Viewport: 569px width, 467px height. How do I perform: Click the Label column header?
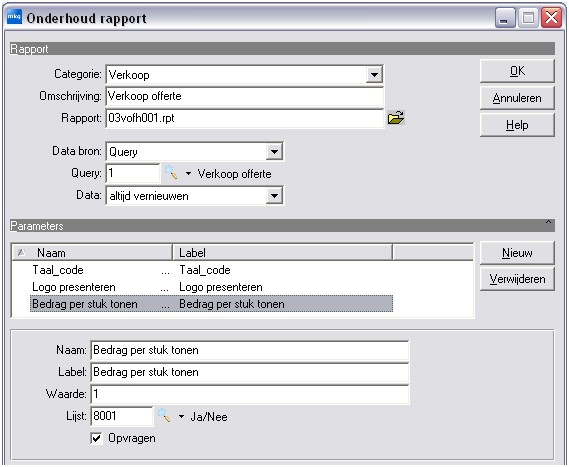pyautogui.click(x=282, y=253)
